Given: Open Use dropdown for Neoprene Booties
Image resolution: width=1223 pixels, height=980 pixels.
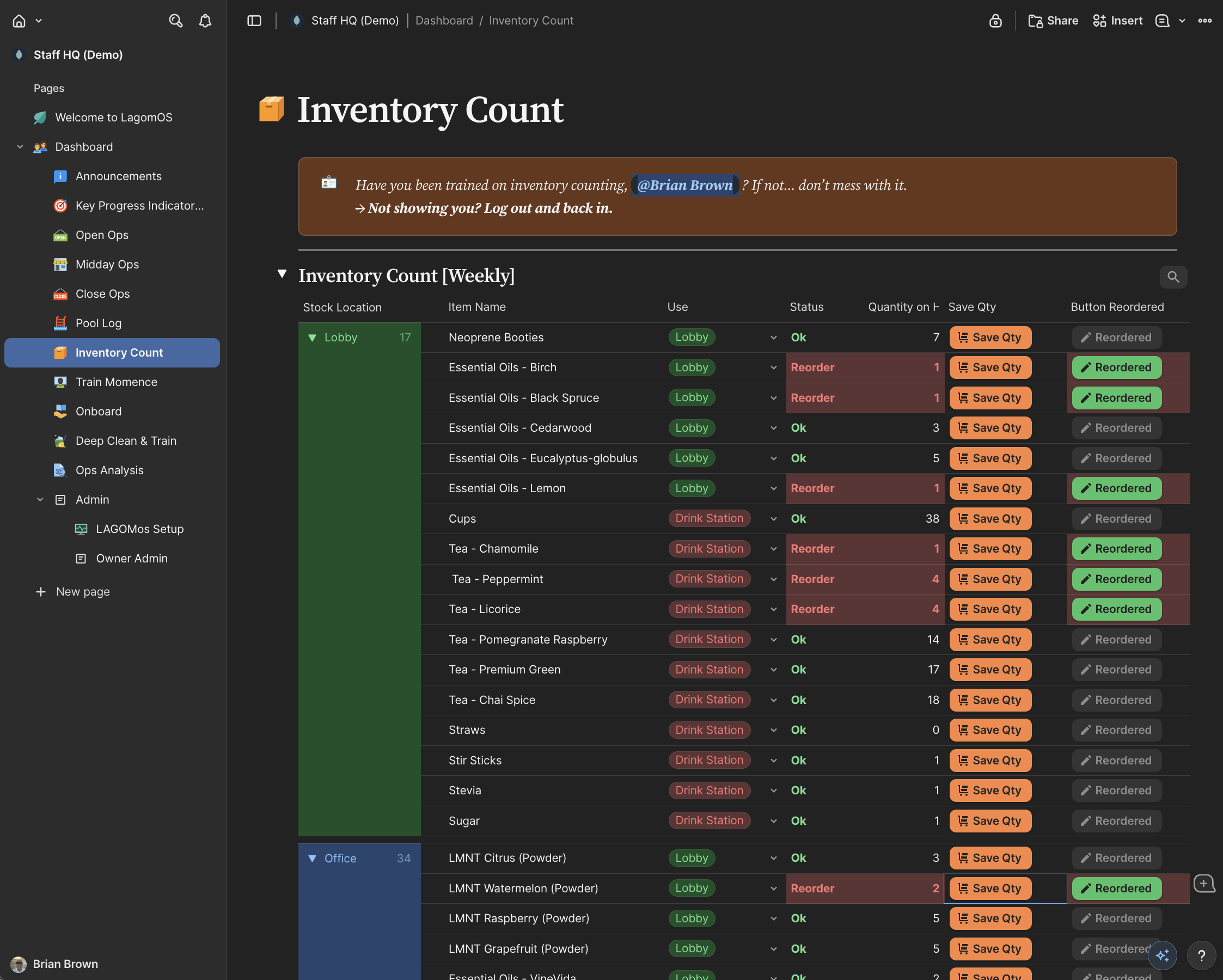Looking at the screenshot, I should pyautogui.click(x=774, y=338).
